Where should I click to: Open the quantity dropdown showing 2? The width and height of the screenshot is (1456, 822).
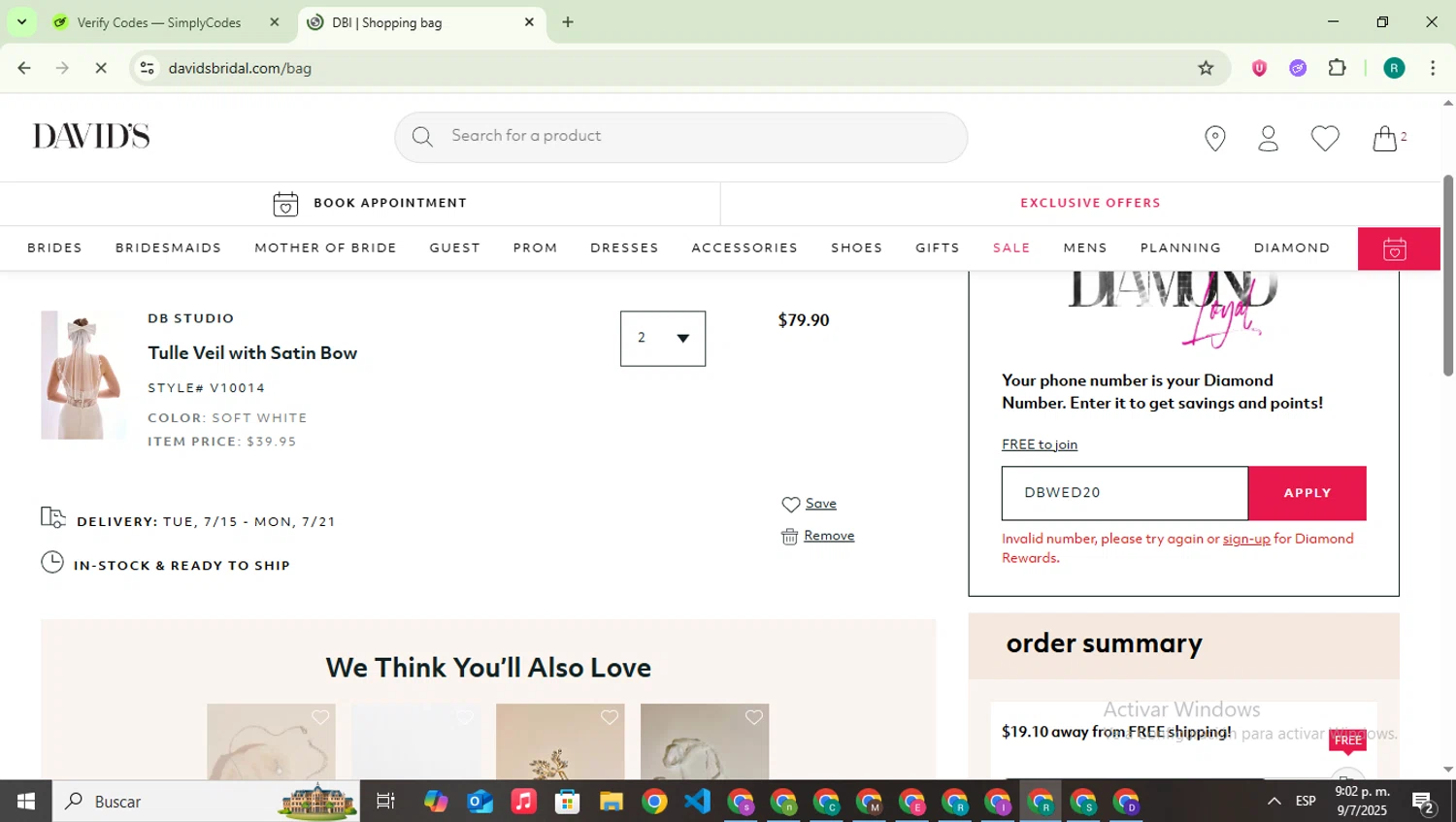point(663,338)
